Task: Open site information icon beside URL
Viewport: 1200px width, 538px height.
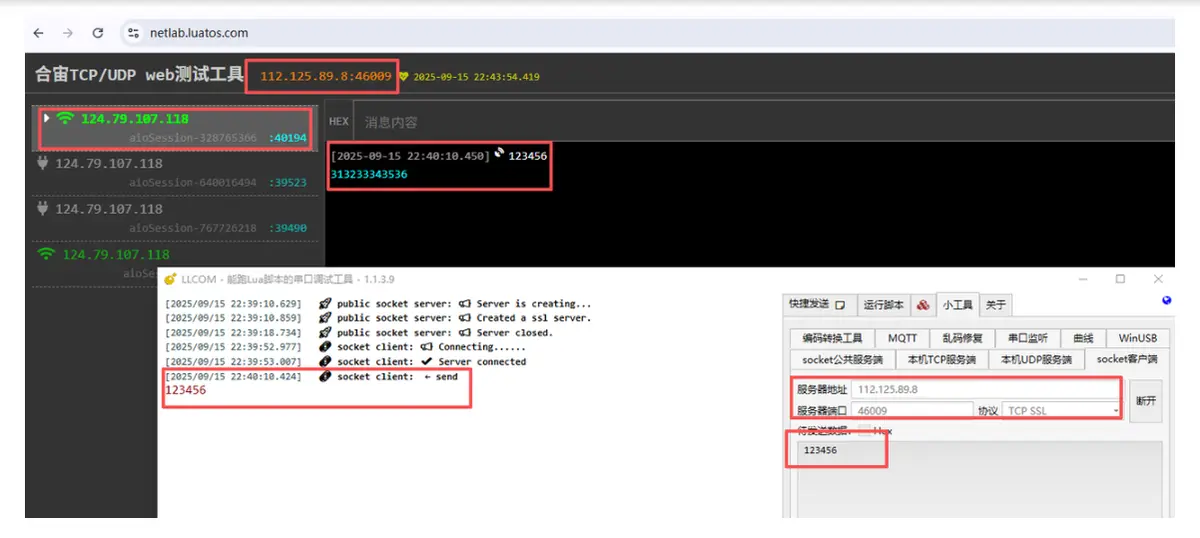Action: [133, 33]
